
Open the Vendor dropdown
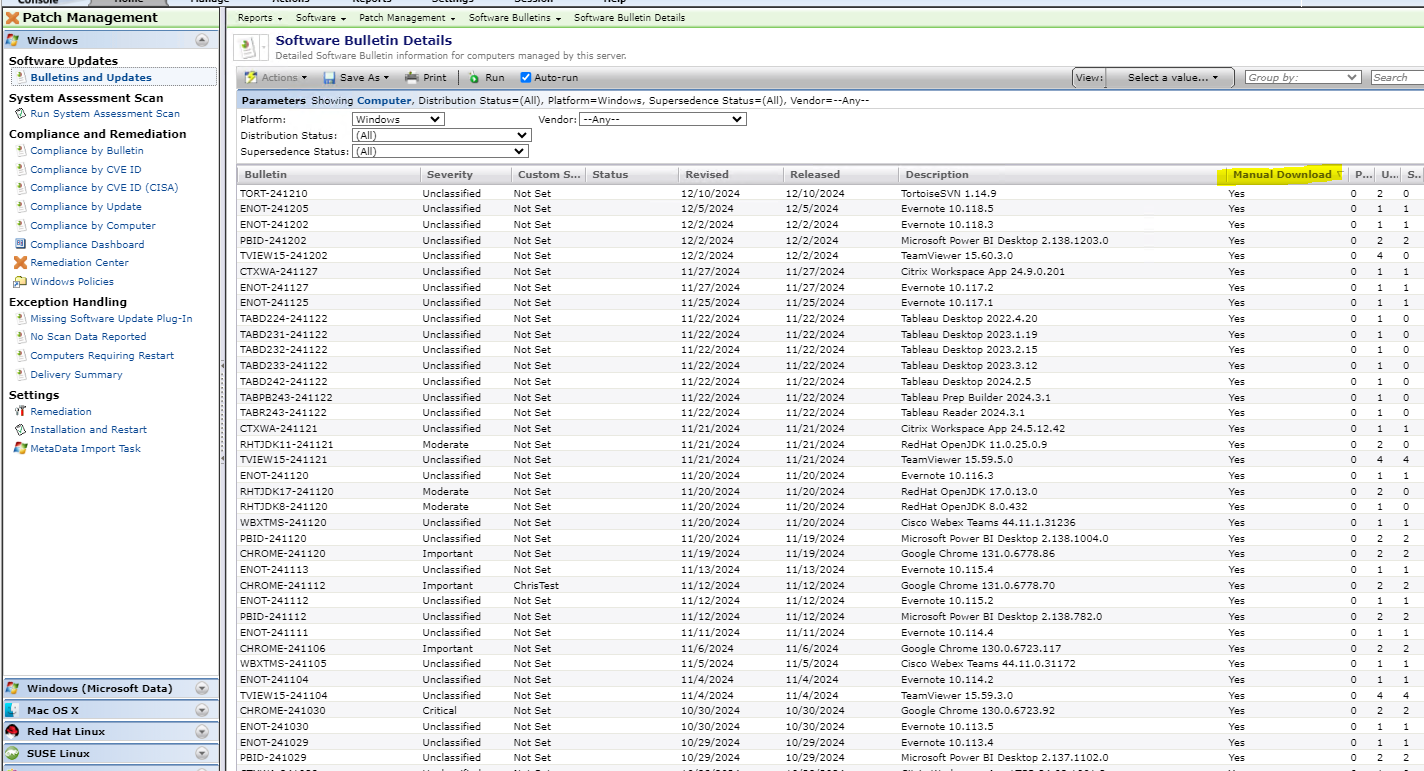coord(663,119)
